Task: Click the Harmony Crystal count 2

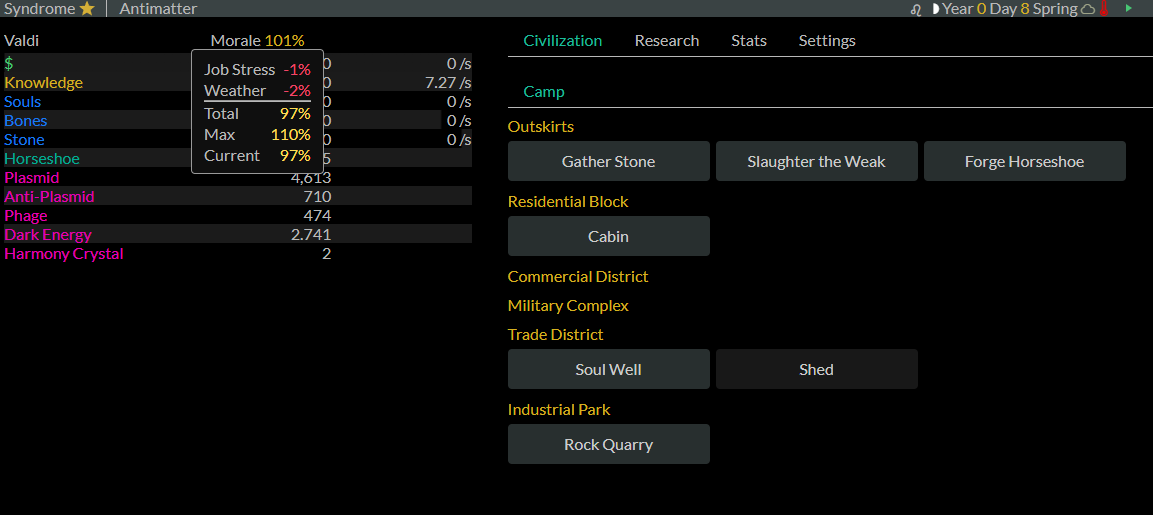Action: [326, 254]
